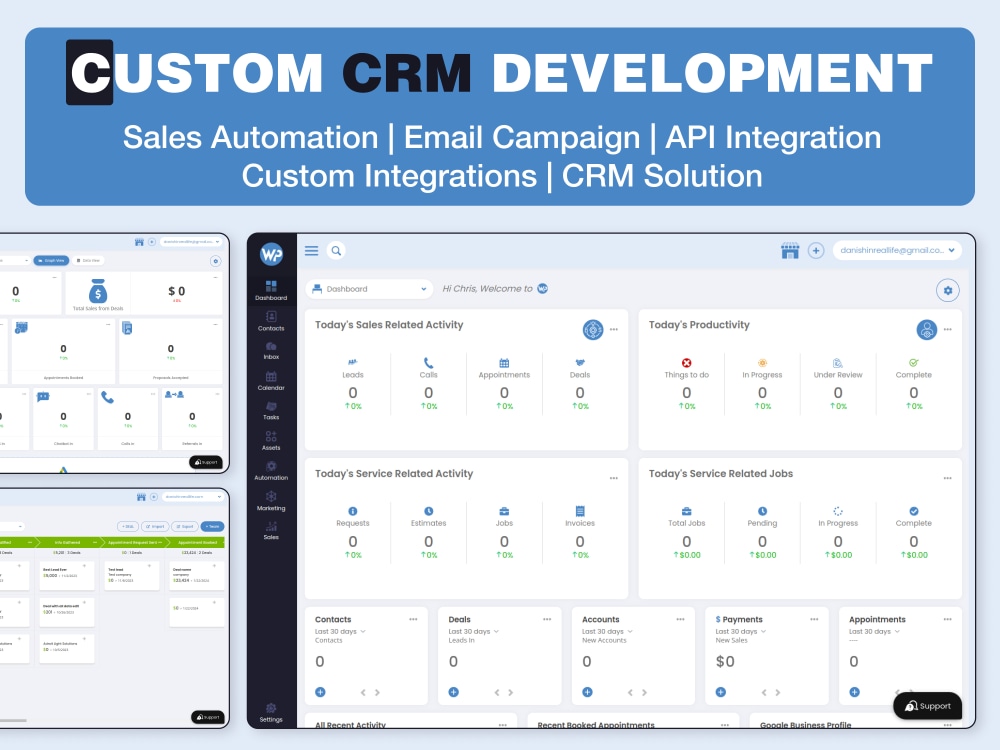The width and height of the screenshot is (1000, 750).
Task: Open Calendar in the sidebar
Action: pyautogui.click(x=271, y=381)
